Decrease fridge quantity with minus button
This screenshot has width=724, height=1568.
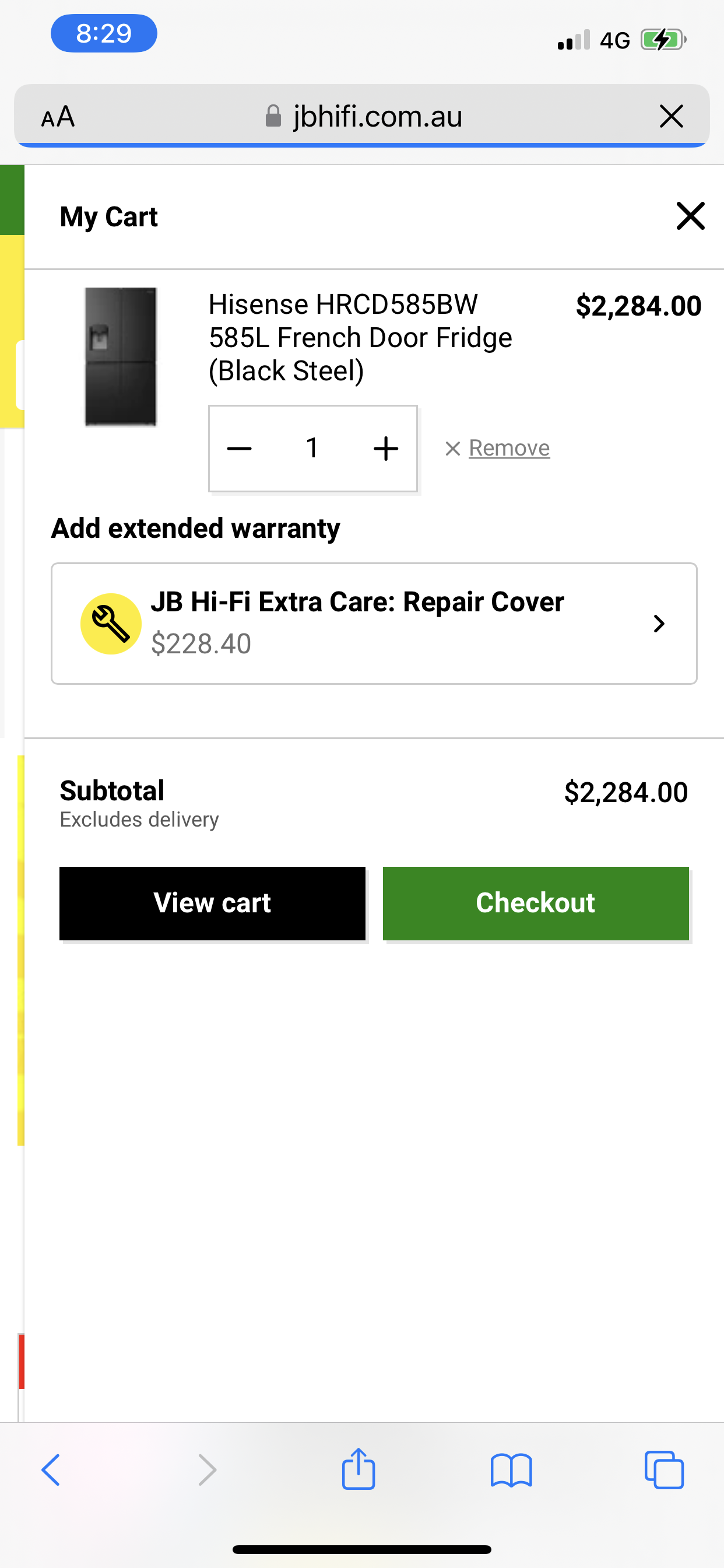coord(239,449)
